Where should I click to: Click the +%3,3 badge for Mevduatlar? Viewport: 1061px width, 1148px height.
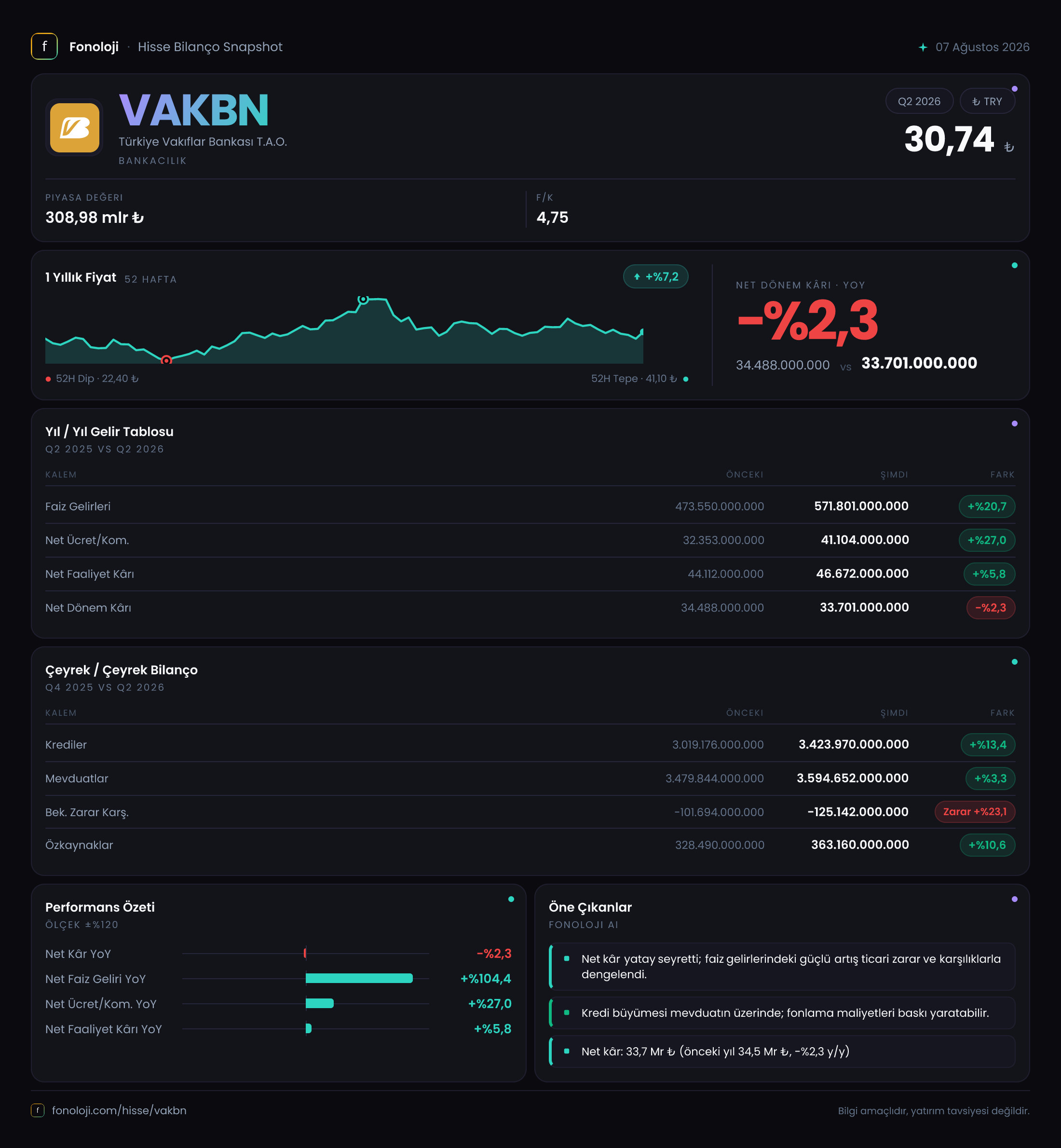[x=990, y=779]
